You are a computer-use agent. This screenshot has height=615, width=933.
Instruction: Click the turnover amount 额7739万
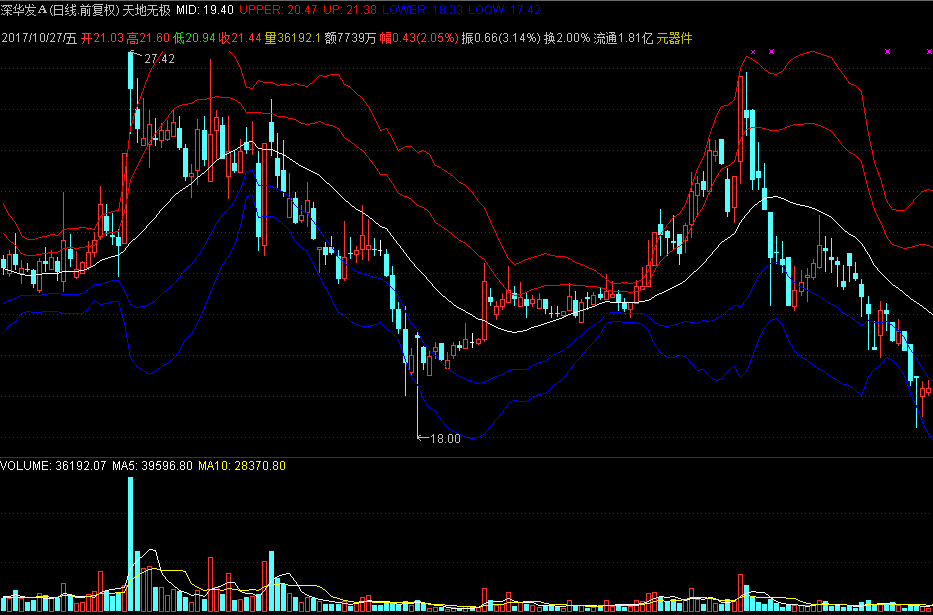click(350, 39)
